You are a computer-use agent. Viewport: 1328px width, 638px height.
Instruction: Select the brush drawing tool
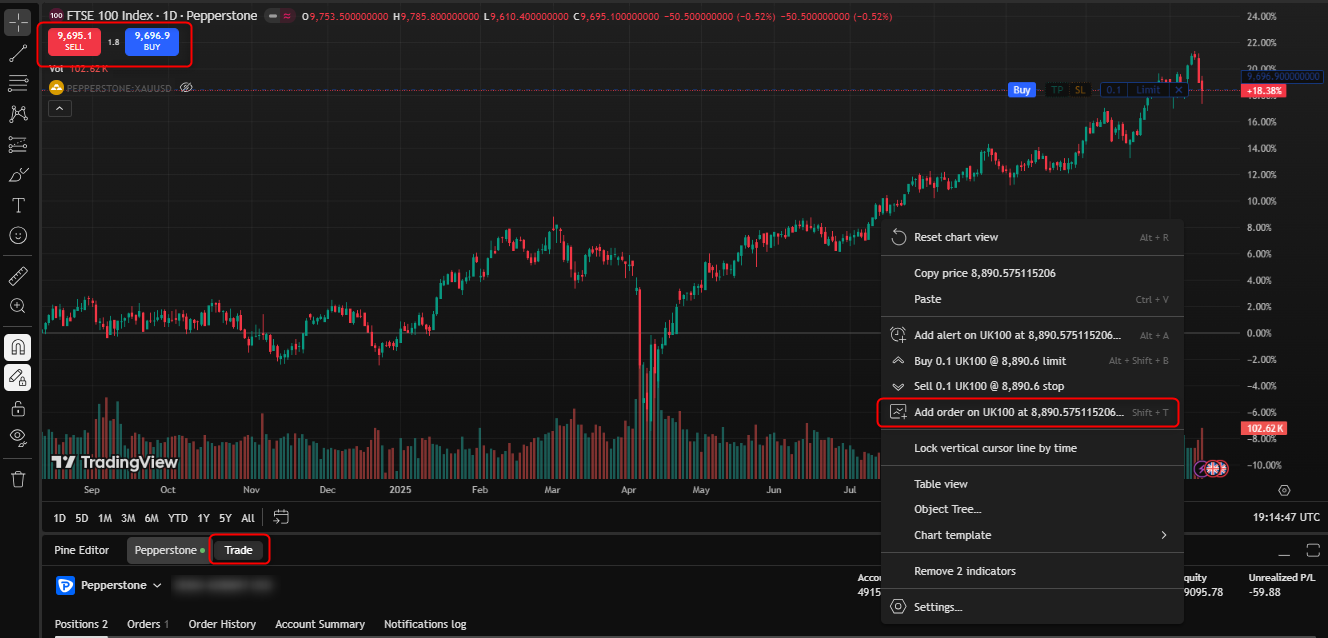[18, 176]
